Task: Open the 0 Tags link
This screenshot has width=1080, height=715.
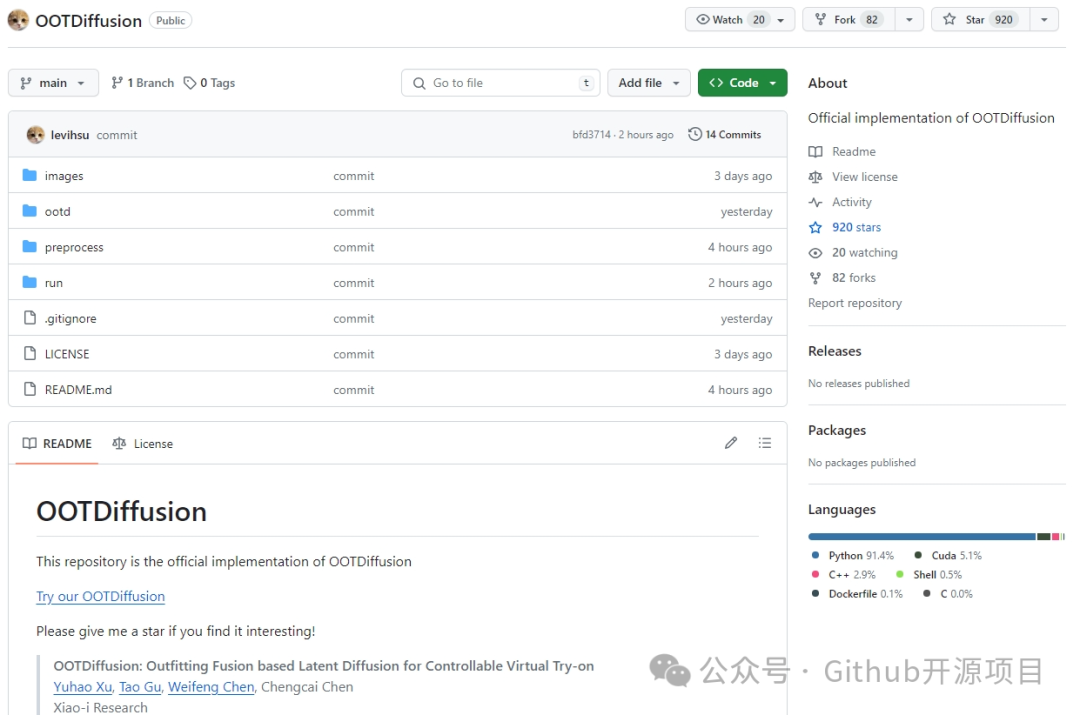Action: click(x=209, y=83)
